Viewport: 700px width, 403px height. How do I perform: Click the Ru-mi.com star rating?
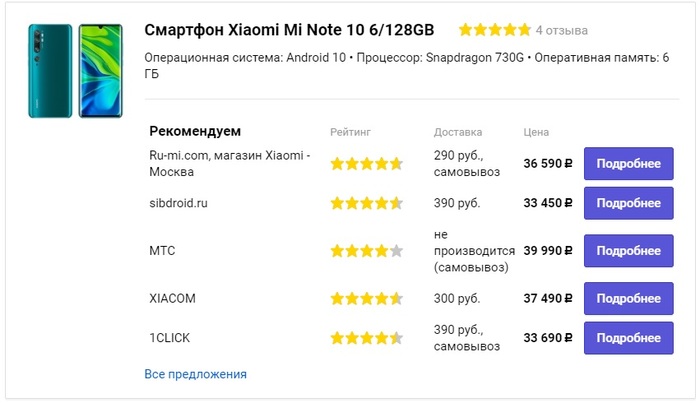366,164
